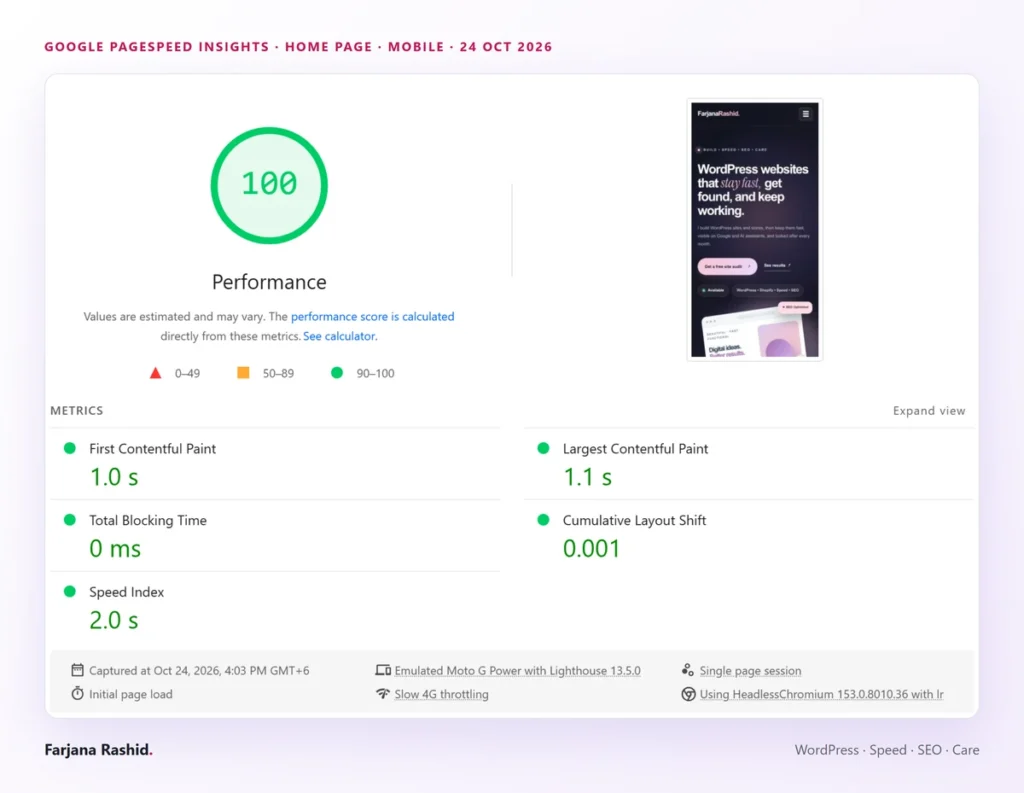The width and height of the screenshot is (1024, 793).
Task: Click the green dot beside Largest Contentful Paint
Action: pyautogui.click(x=543, y=448)
